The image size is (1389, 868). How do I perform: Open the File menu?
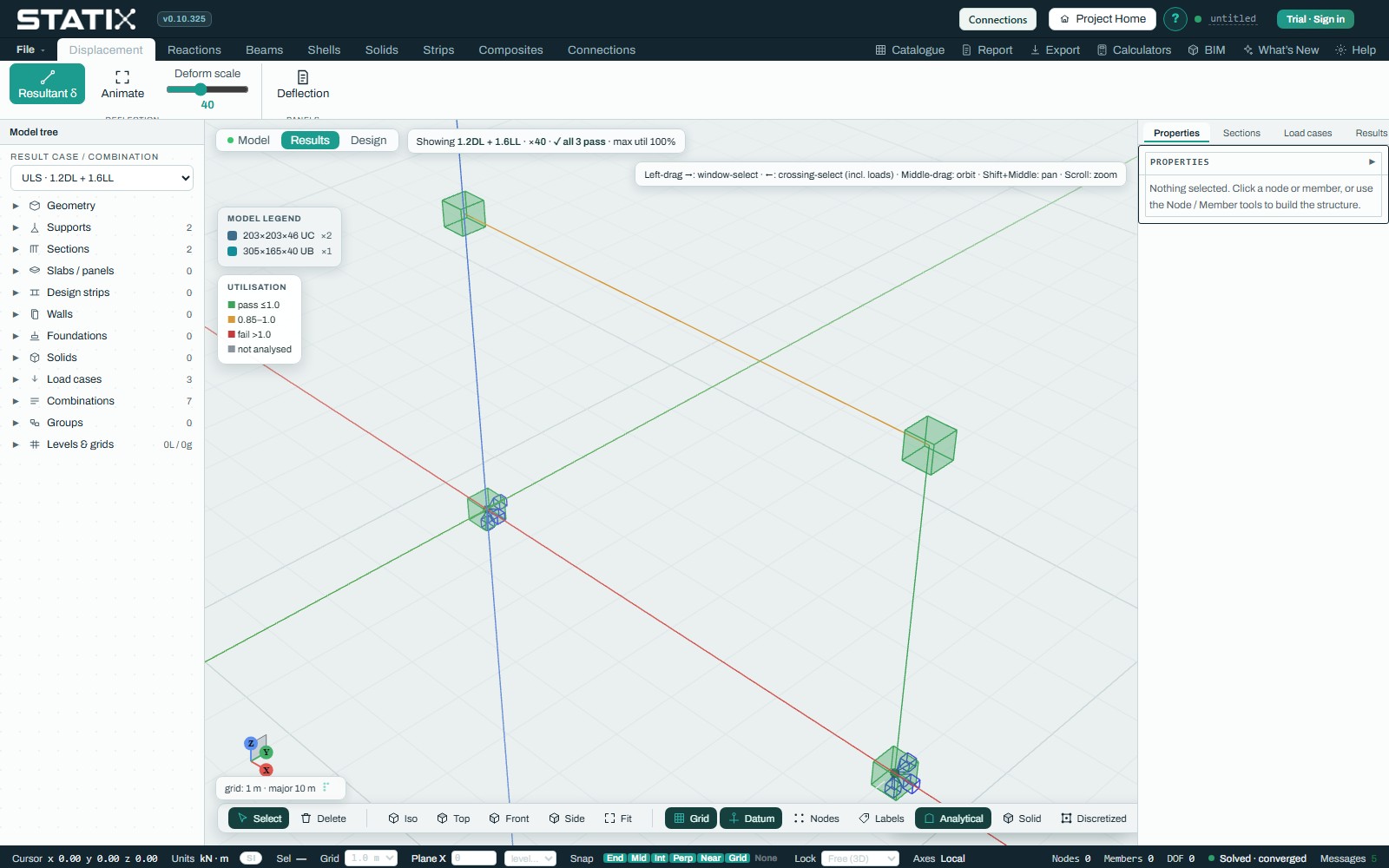click(30, 50)
